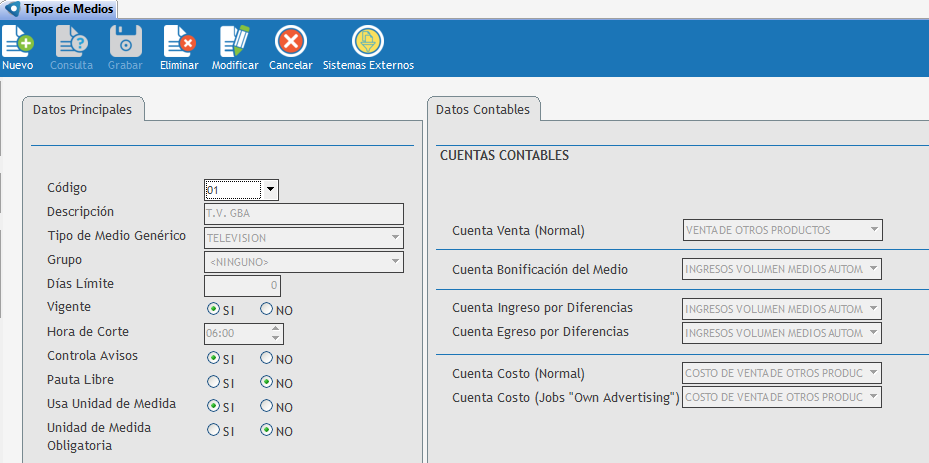
Task: Click the Tipos de Medios window icon
Action: (x=12, y=9)
